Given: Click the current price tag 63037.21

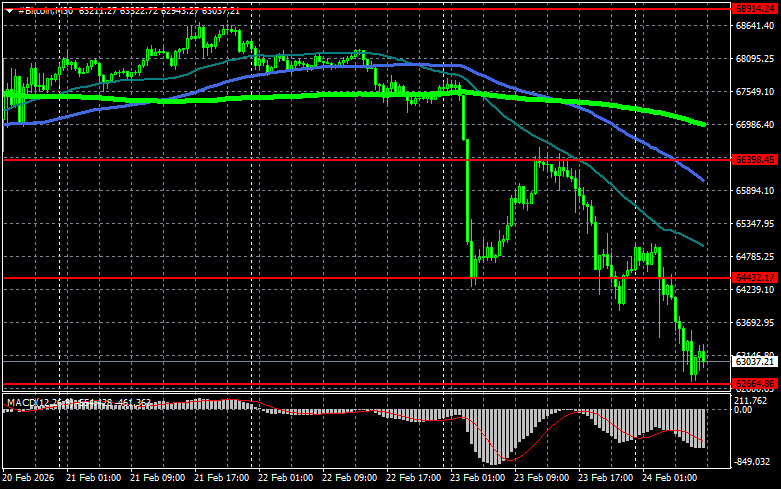Looking at the screenshot, I should pyautogui.click(x=755, y=363).
